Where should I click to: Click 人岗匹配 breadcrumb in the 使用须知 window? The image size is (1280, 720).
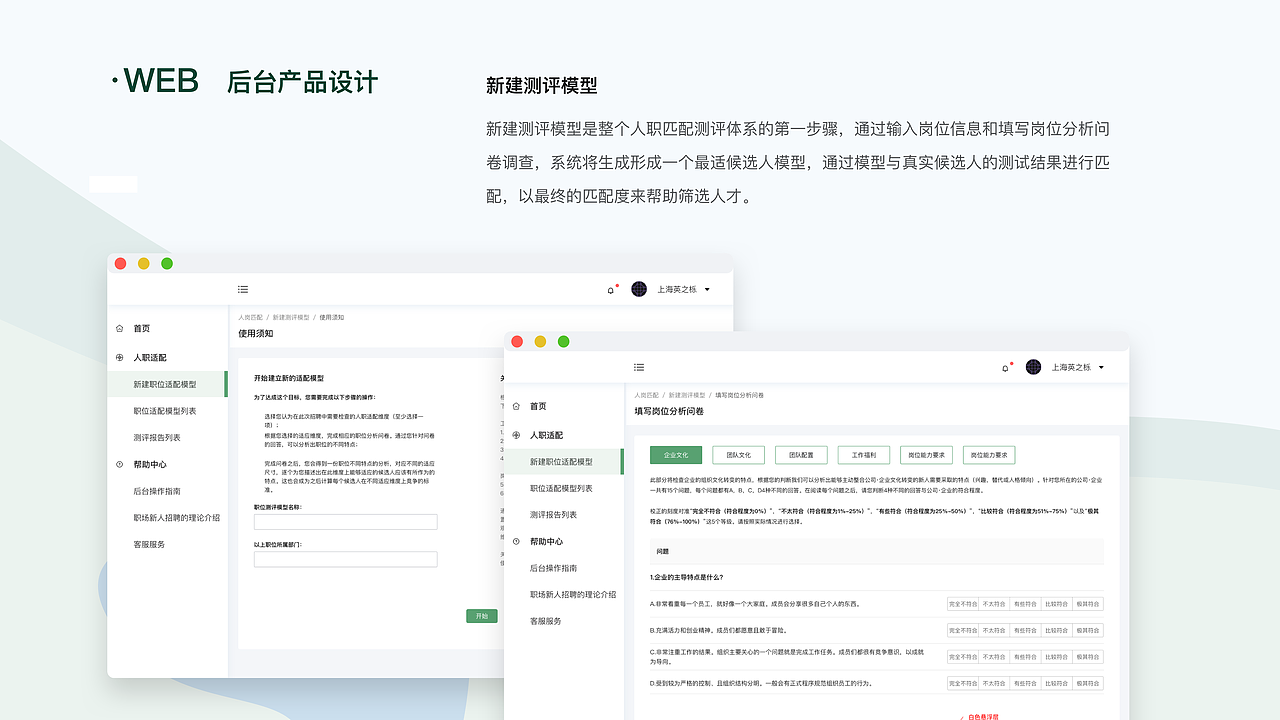pyautogui.click(x=251, y=317)
